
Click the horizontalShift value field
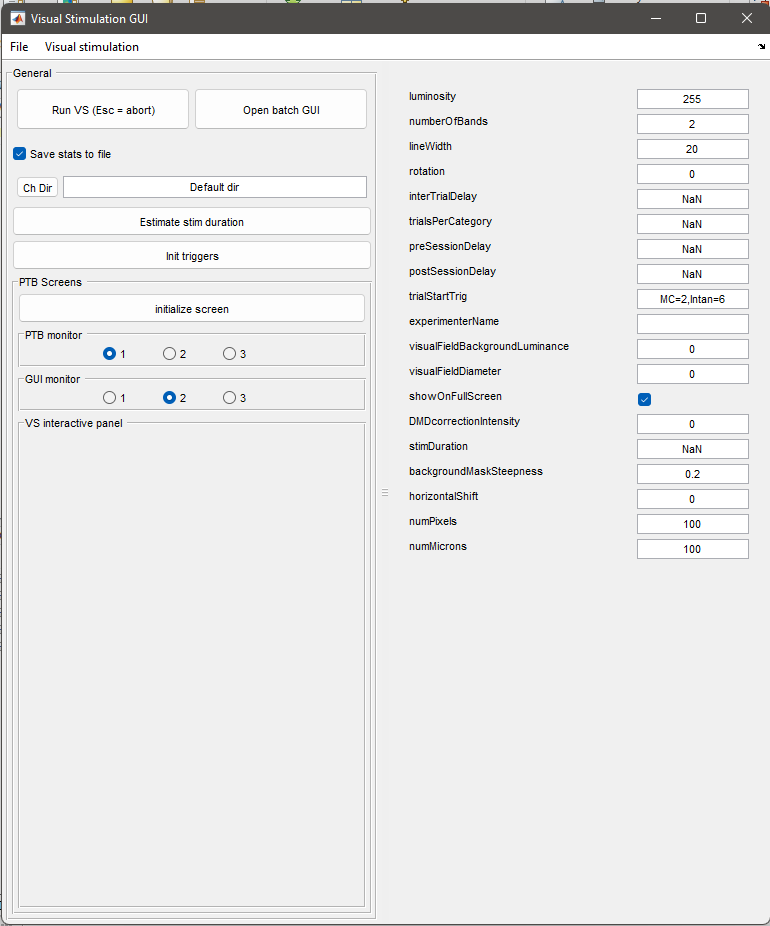(x=693, y=499)
